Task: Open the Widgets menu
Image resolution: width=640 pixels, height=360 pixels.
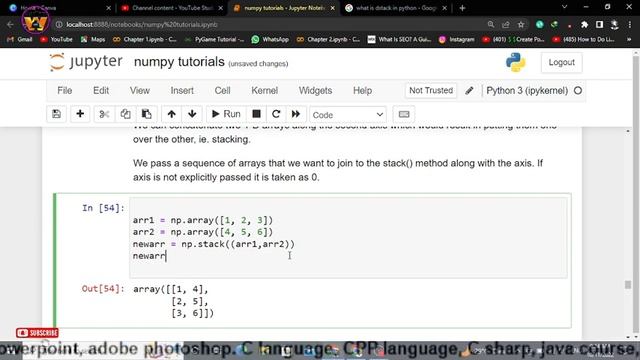Action: [315, 91]
